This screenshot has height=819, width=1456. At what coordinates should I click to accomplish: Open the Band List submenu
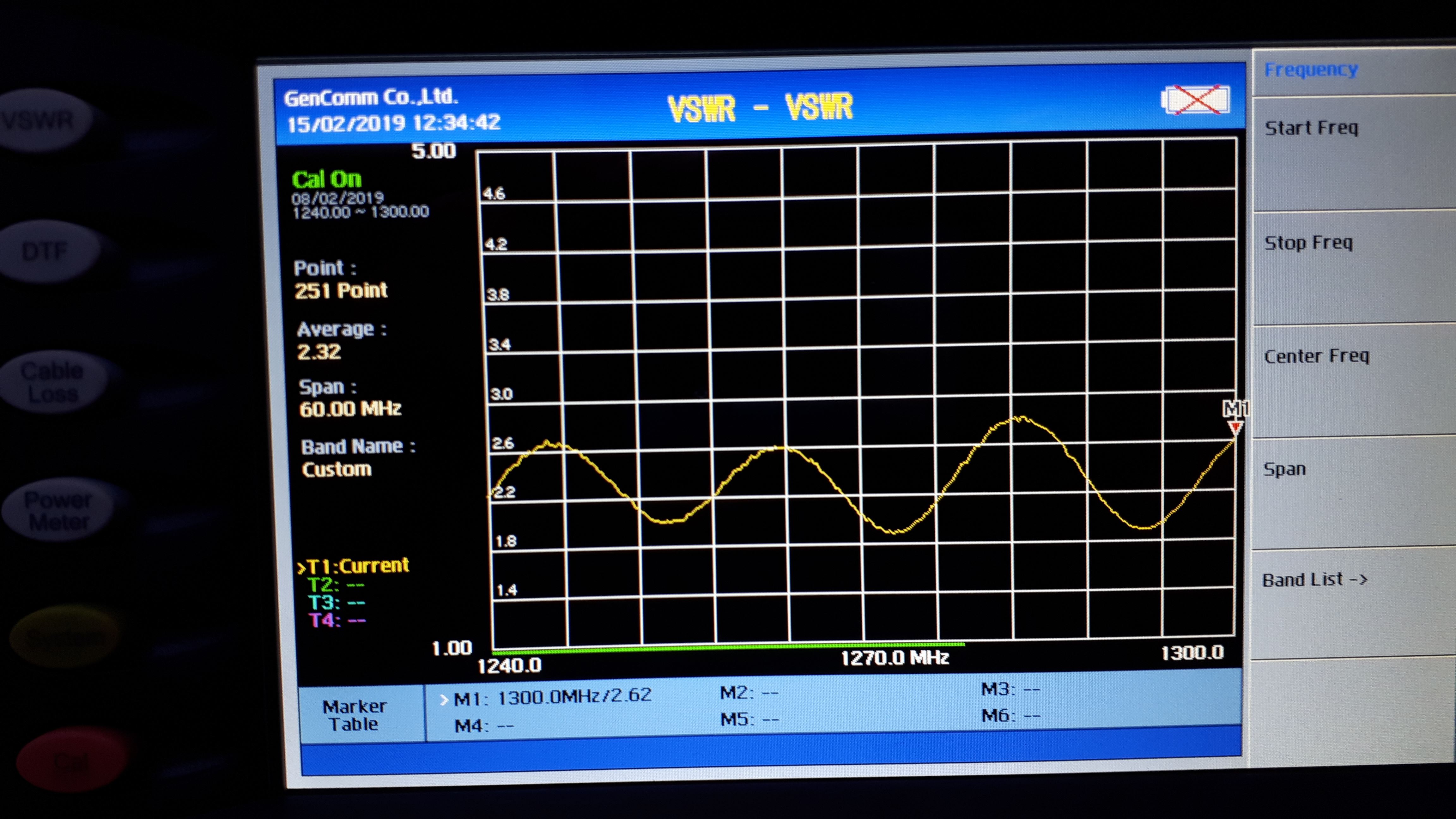point(1354,603)
